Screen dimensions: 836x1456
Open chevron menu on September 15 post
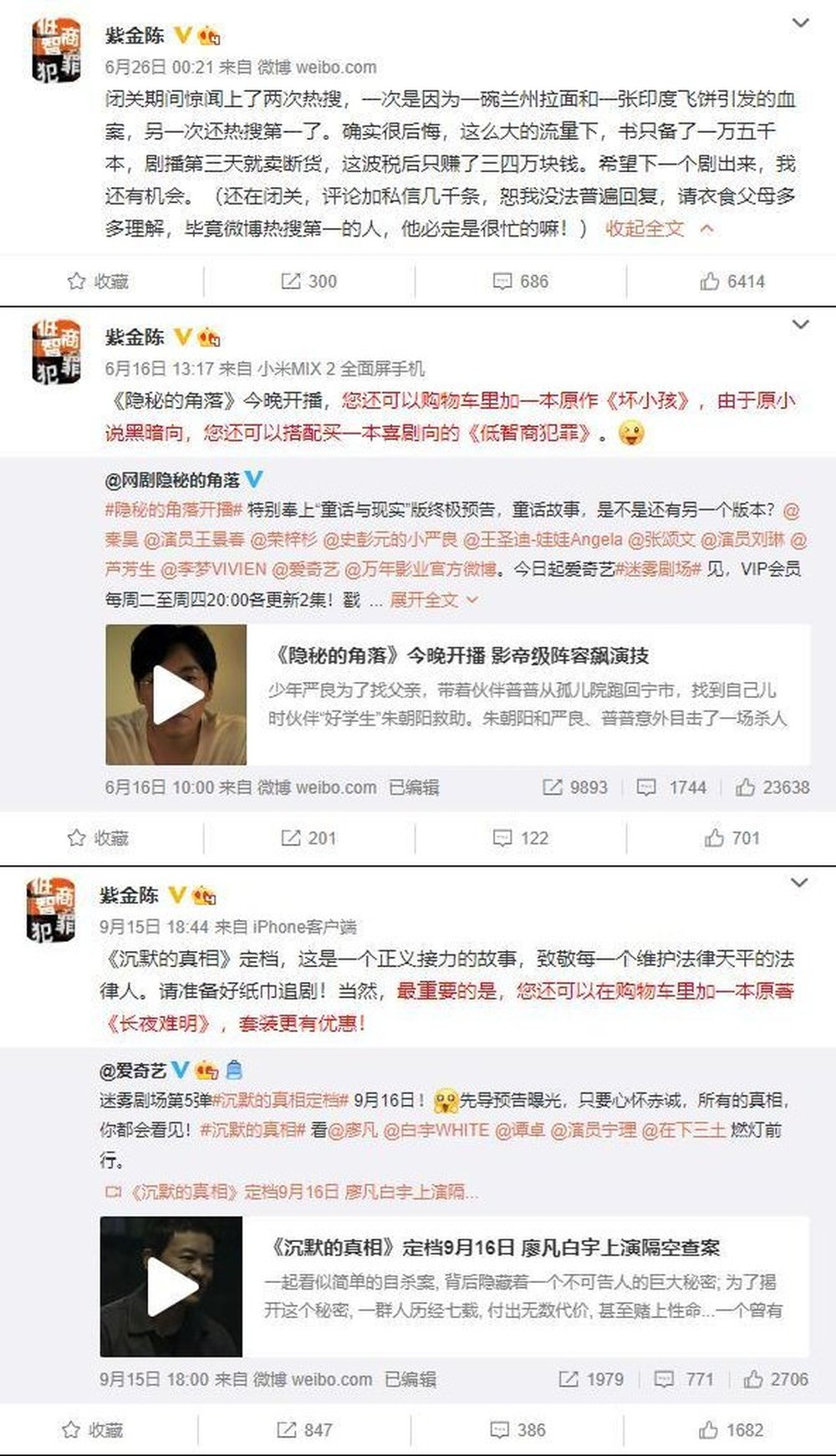(x=799, y=883)
